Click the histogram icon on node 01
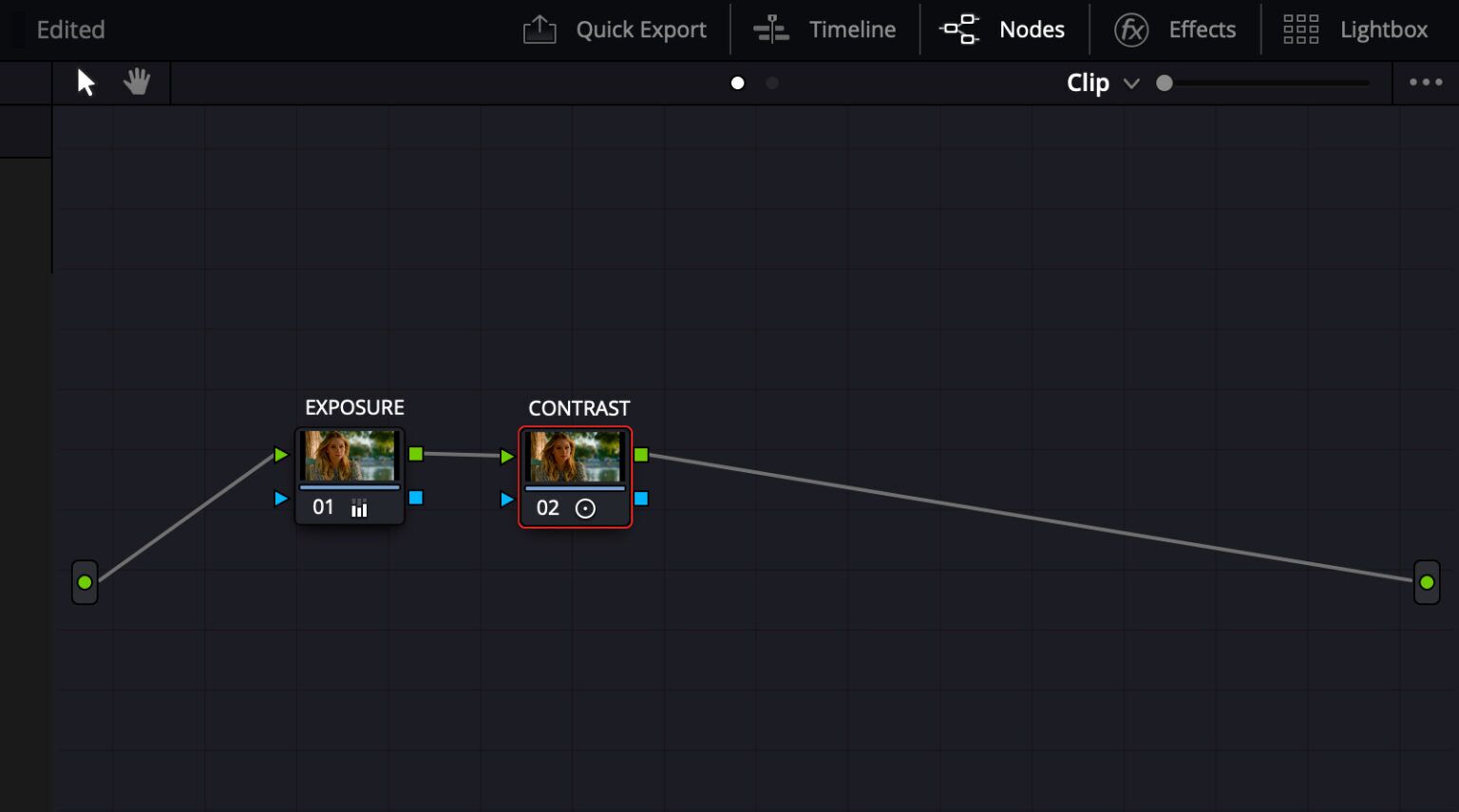This screenshot has height=812, width=1459. (359, 507)
